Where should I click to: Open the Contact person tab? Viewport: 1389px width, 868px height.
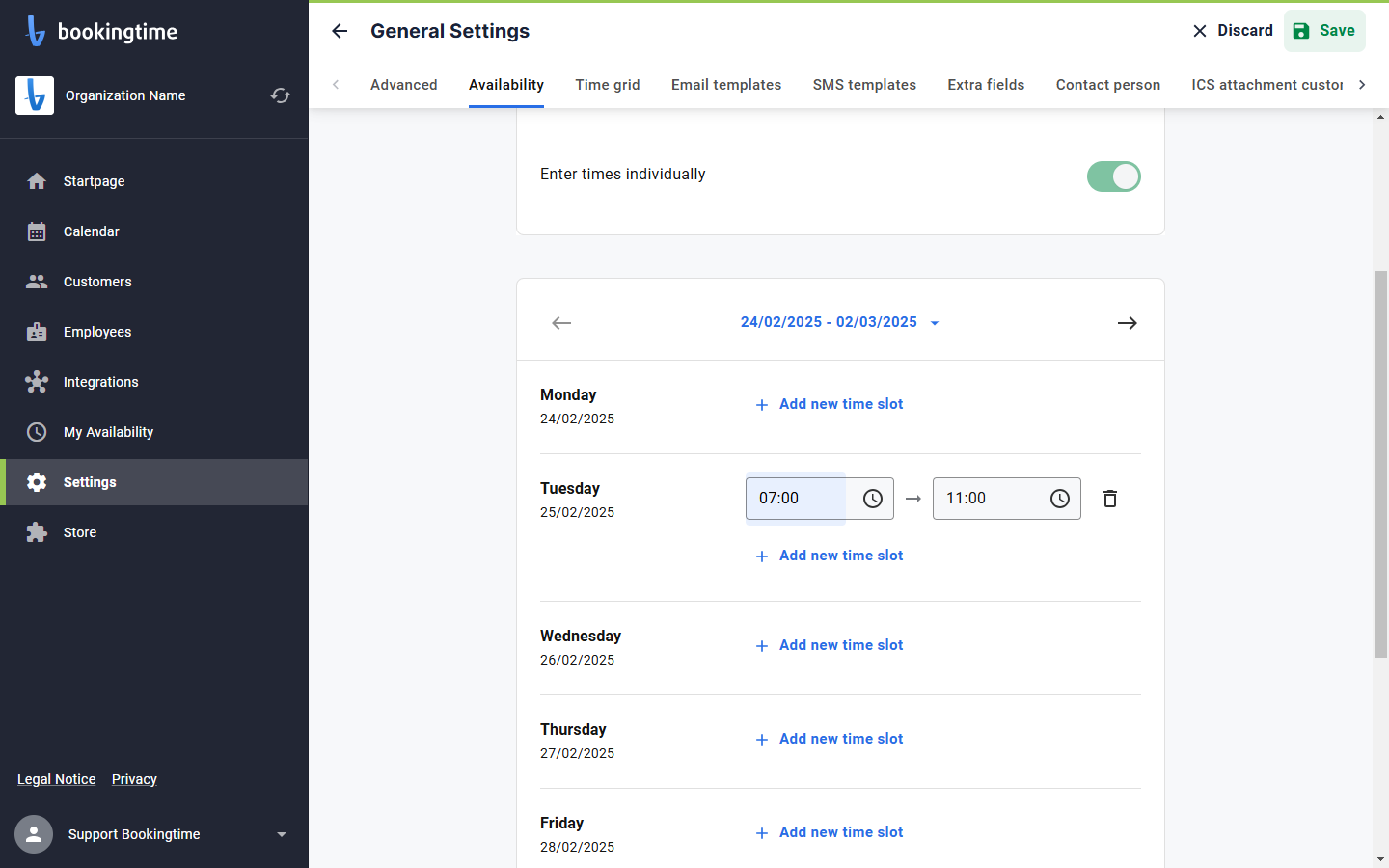pyautogui.click(x=1108, y=85)
